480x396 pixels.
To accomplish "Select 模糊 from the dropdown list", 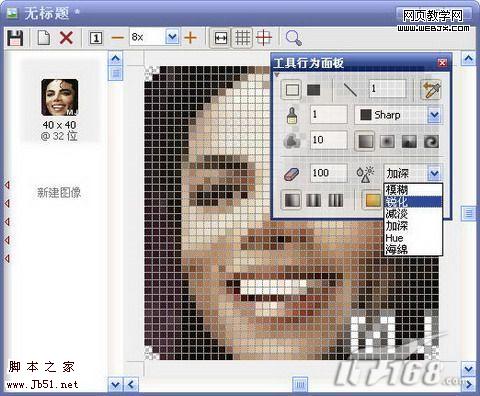I will [413, 190].
